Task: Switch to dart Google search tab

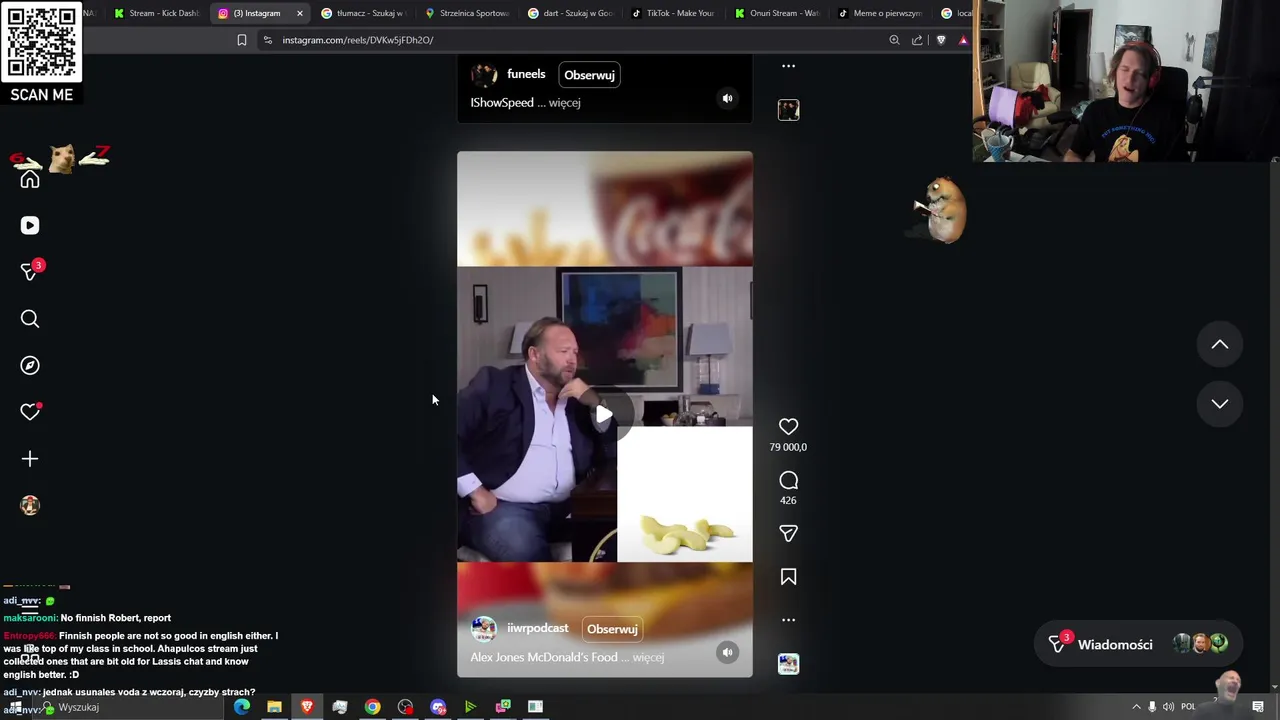Action: pyautogui.click(x=570, y=13)
